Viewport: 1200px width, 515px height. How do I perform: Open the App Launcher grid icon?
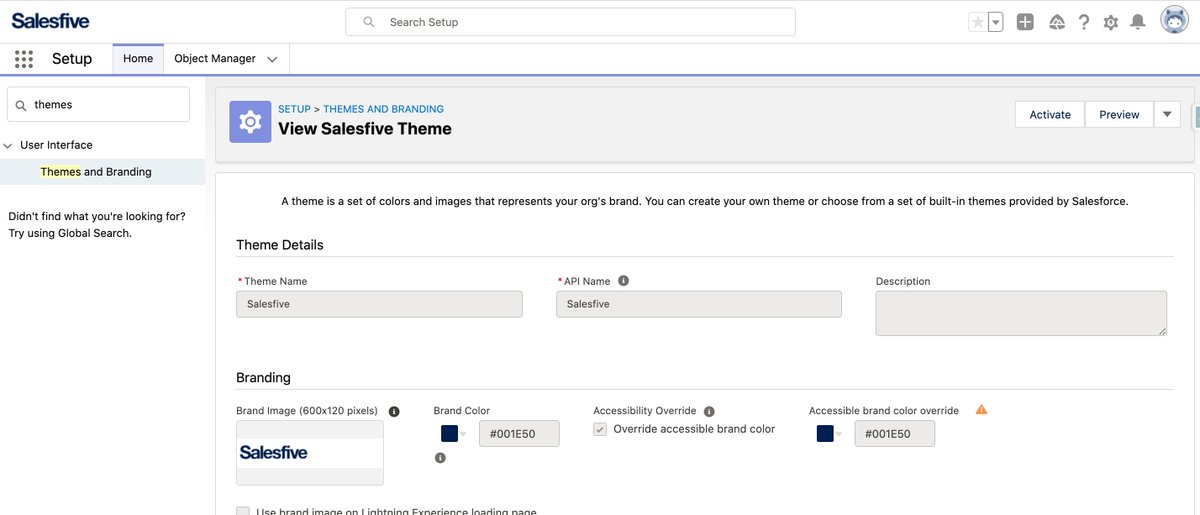25,59
